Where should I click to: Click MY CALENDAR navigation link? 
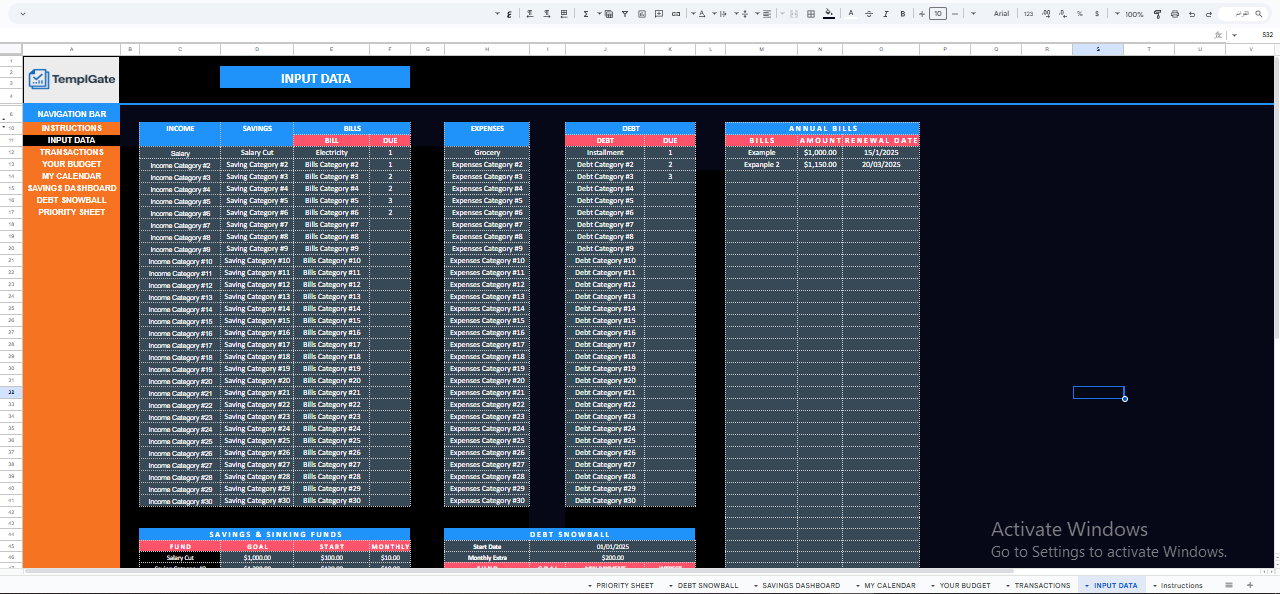pos(71,176)
